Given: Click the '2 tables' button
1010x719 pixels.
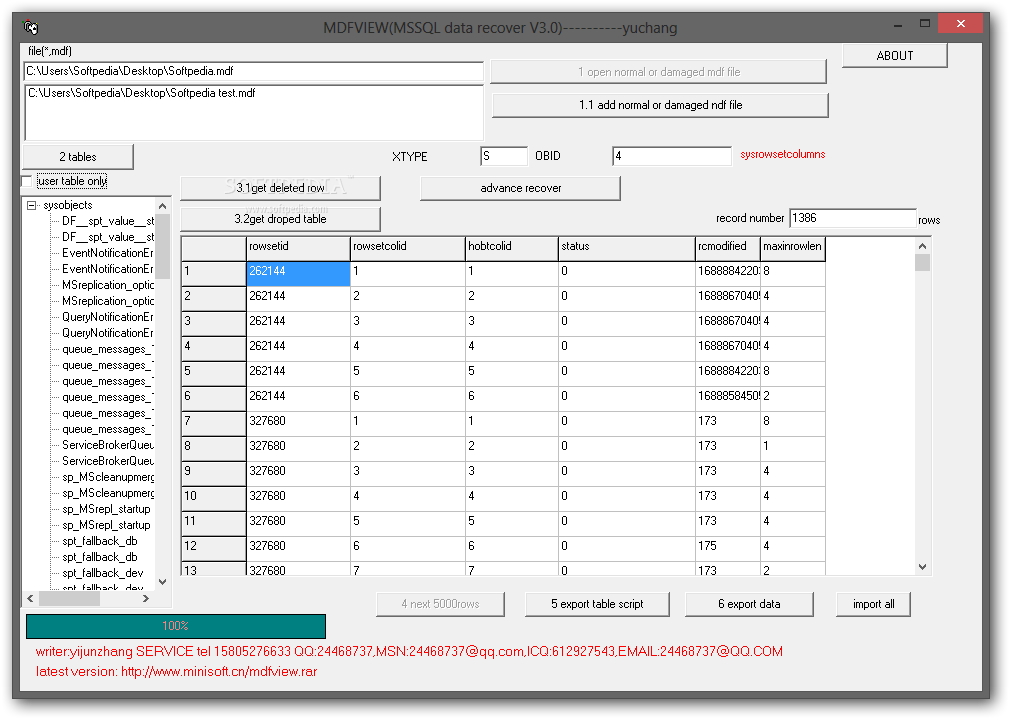Looking at the screenshot, I should tap(78, 157).
